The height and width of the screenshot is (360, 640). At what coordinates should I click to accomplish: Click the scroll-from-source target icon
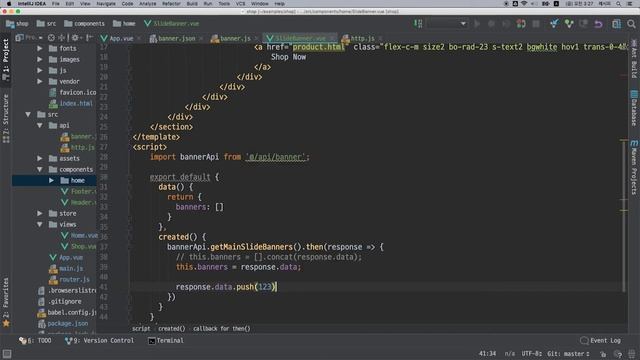[x=51, y=38]
